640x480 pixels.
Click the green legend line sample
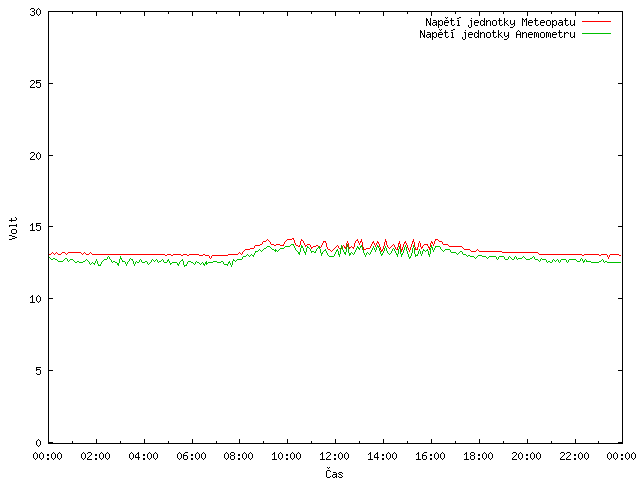pyautogui.click(x=596, y=33)
